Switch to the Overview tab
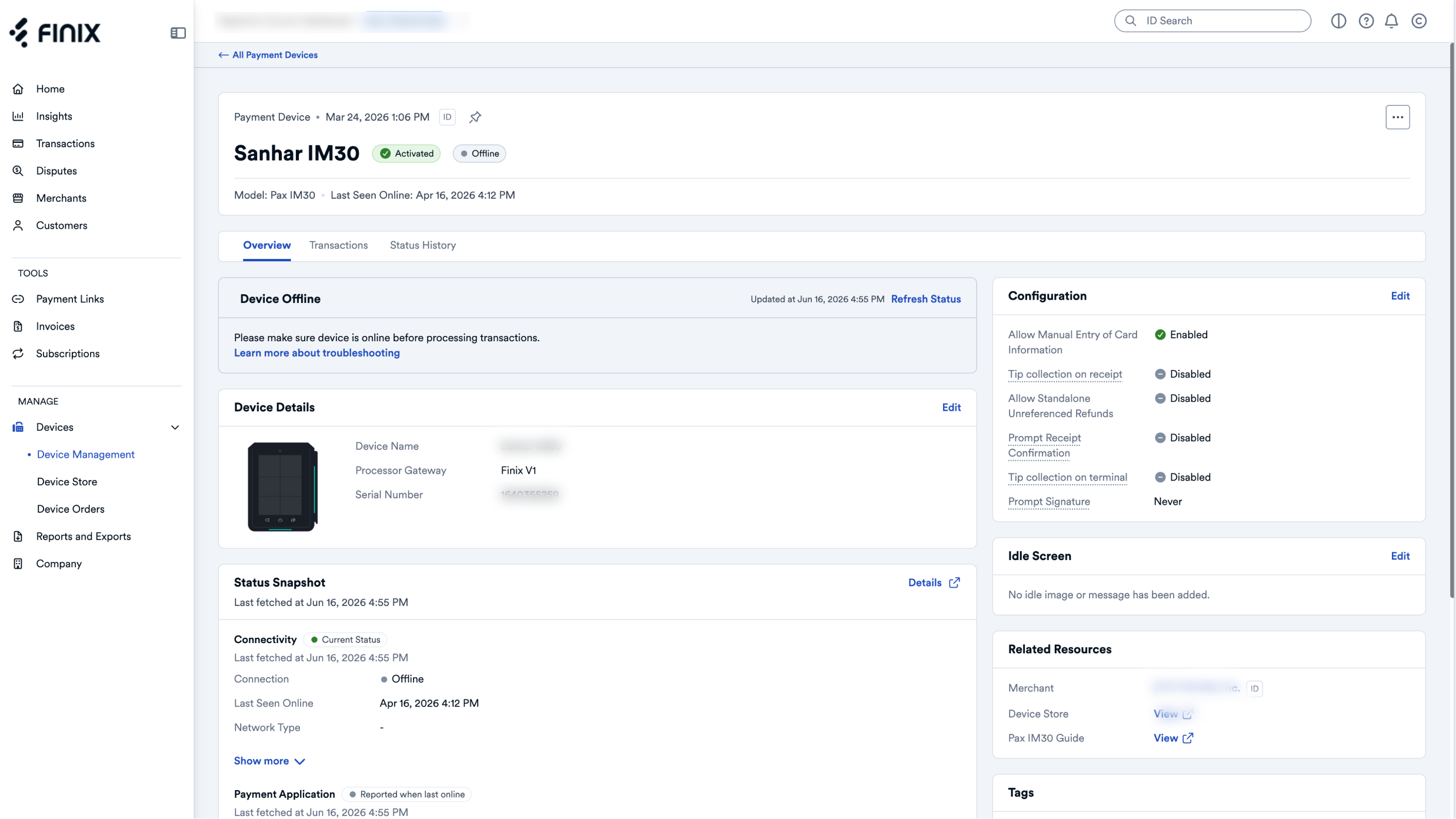 266,245
